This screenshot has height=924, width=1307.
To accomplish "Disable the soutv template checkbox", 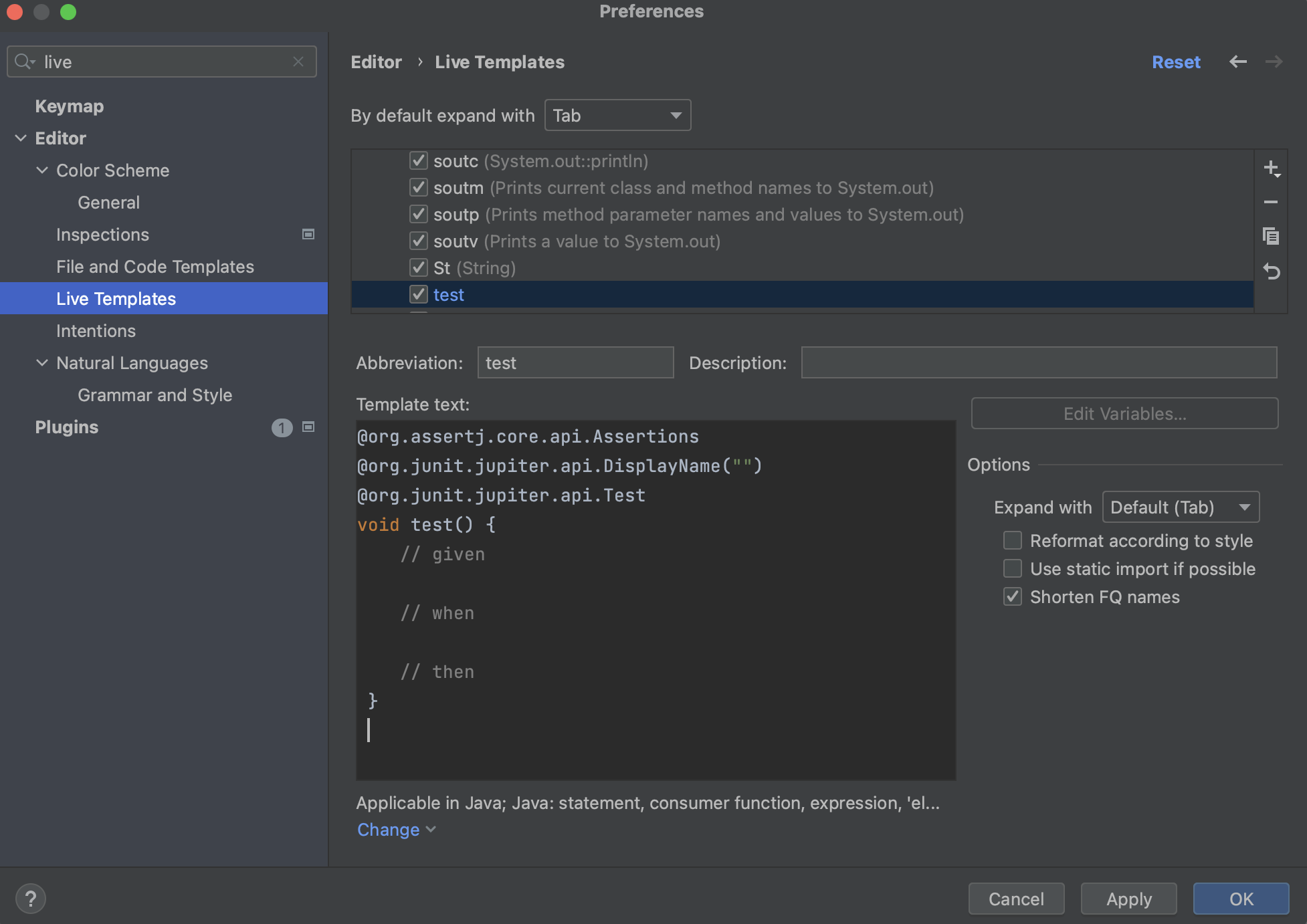I will [x=419, y=241].
